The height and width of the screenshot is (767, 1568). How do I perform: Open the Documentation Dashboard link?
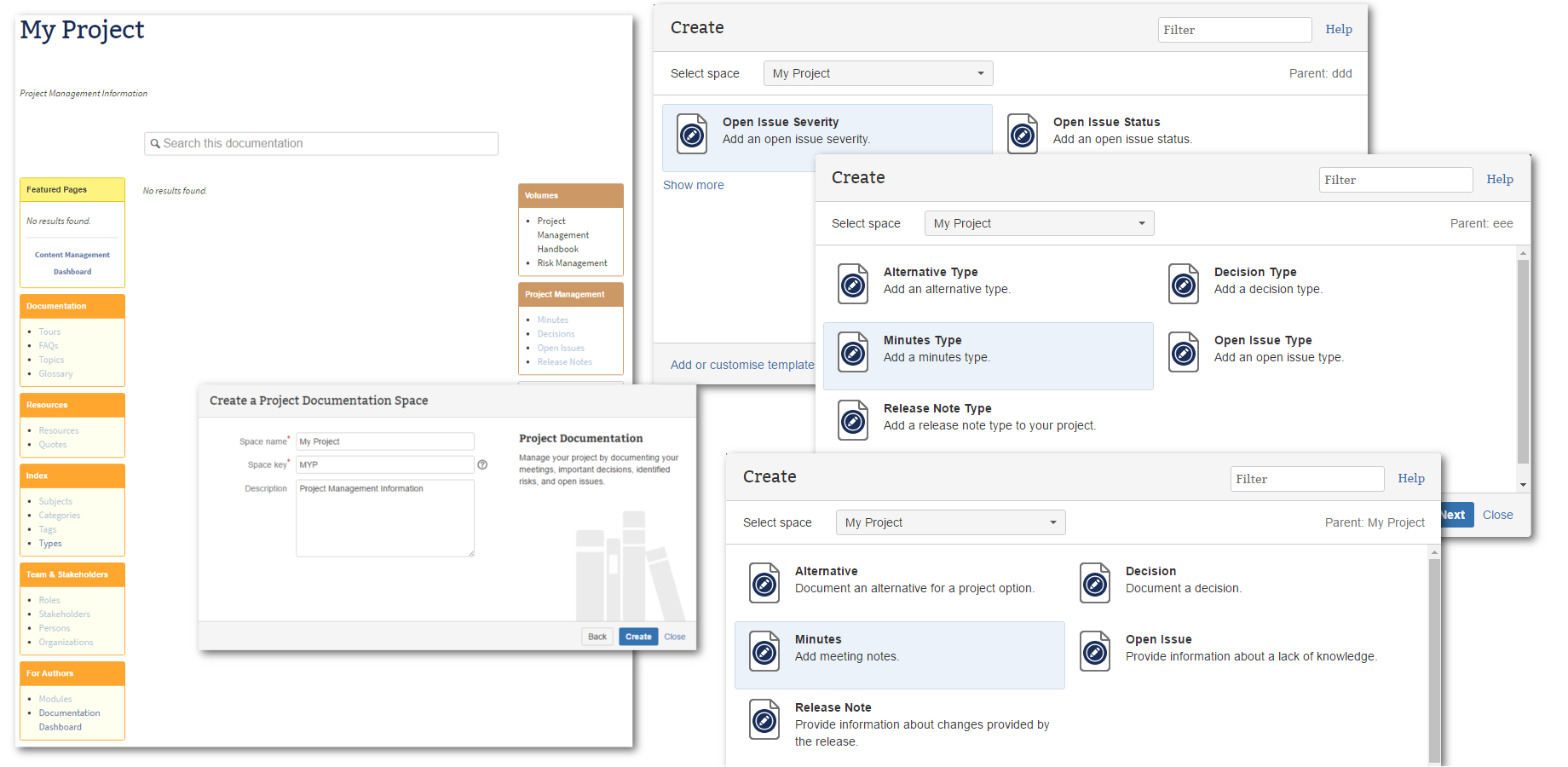[x=69, y=720]
